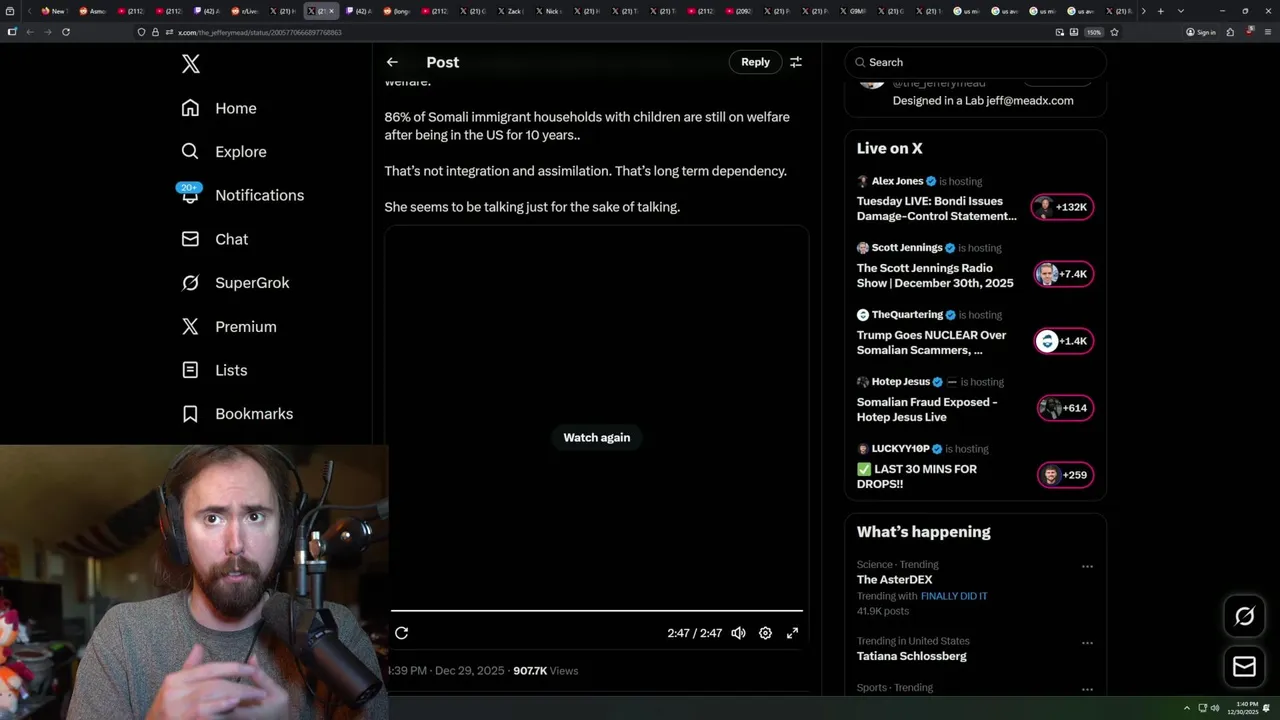This screenshot has height=720, width=1280.
Task: Click the video replay icon
Action: coord(401,633)
